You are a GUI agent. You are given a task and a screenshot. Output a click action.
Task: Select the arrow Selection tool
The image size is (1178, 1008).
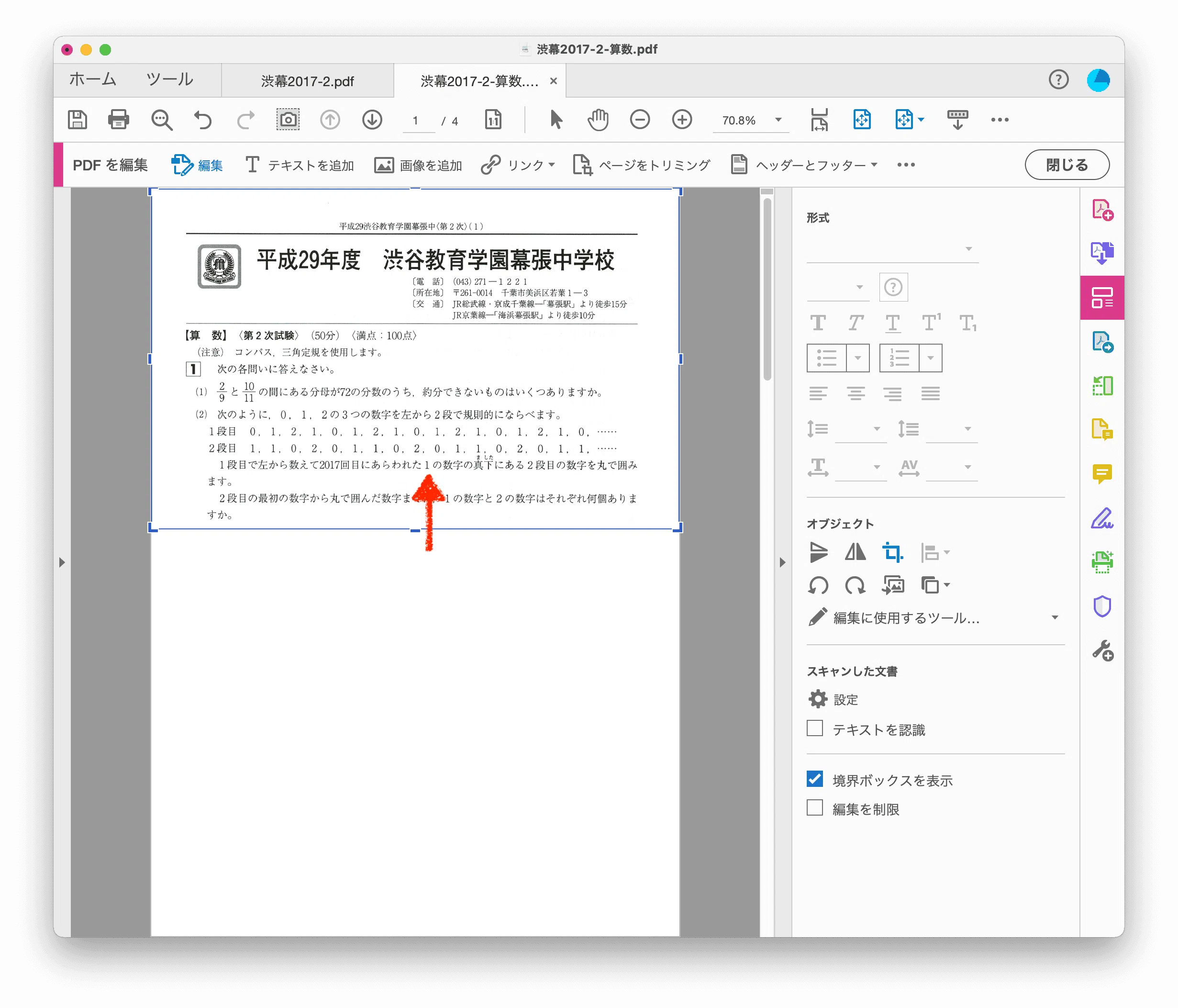pos(556,120)
